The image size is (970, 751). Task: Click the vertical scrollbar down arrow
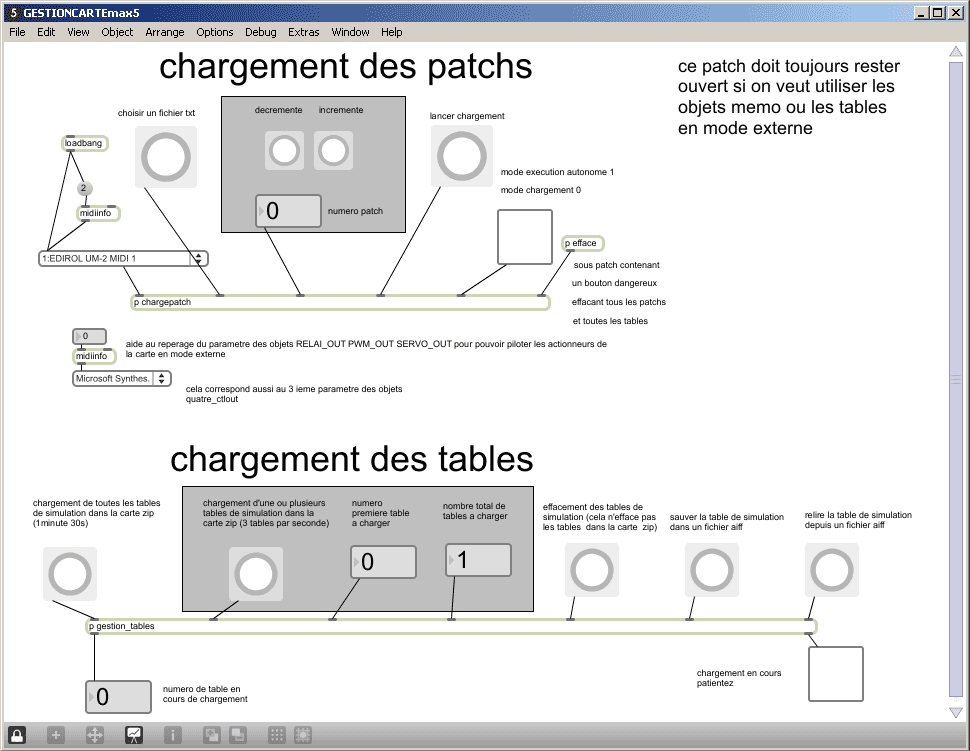[x=956, y=711]
